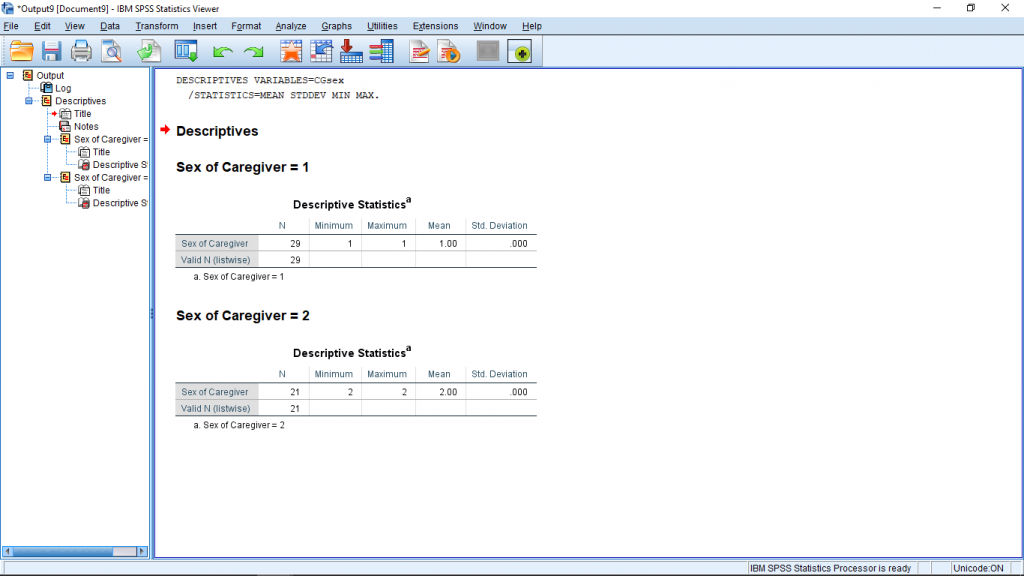Open a saved output document
This screenshot has height=576, width=1024.
(20, 51)
